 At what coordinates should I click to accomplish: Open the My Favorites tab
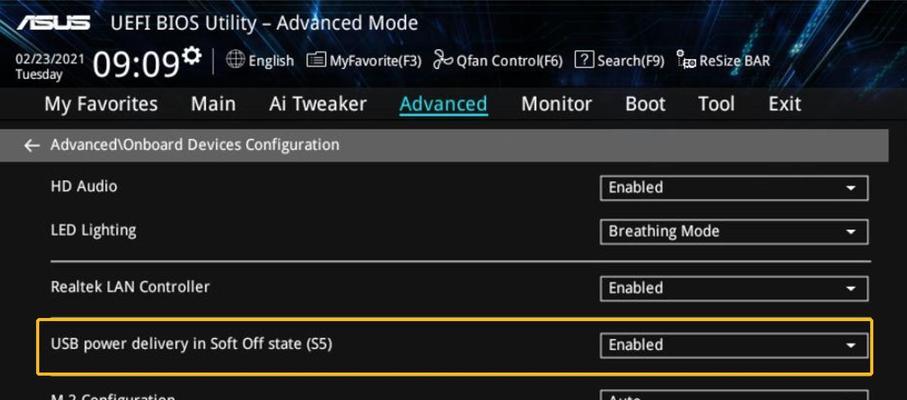[x=101, y=105]
